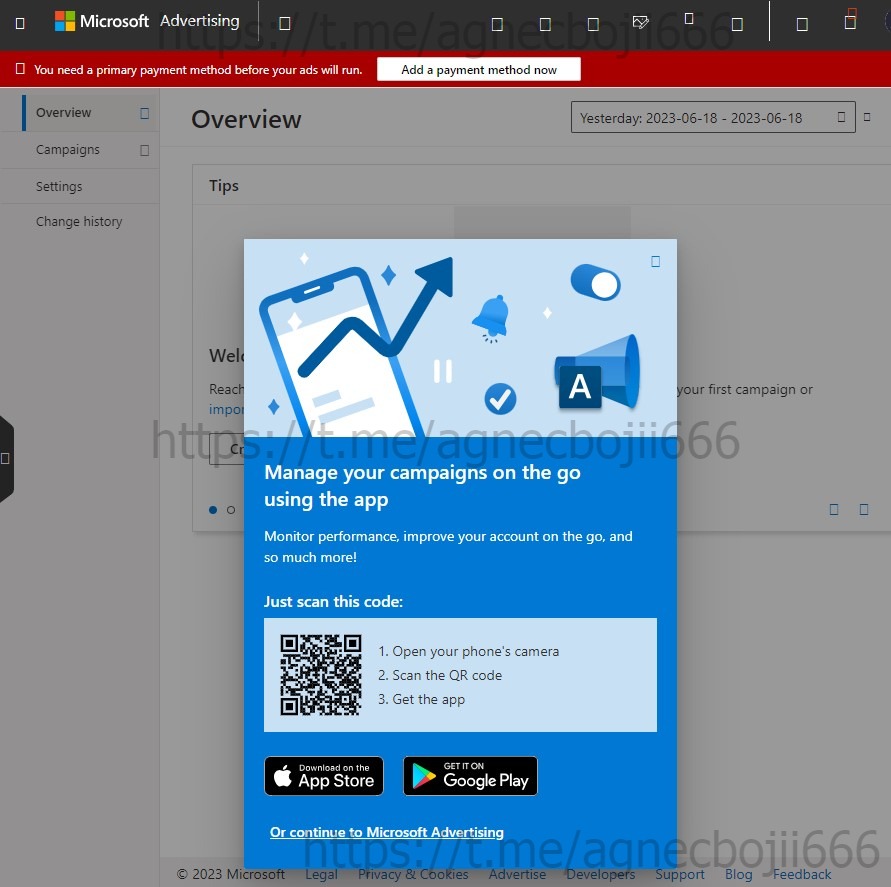Close the mobile app promo dialog
This screenshot has width=891, height=887.
[655, 261]
